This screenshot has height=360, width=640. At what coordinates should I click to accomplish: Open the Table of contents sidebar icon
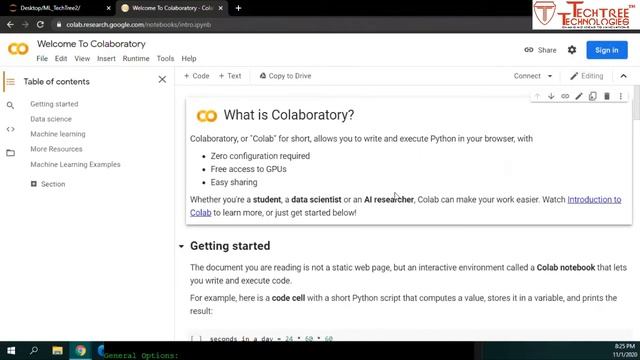point(11,82)
